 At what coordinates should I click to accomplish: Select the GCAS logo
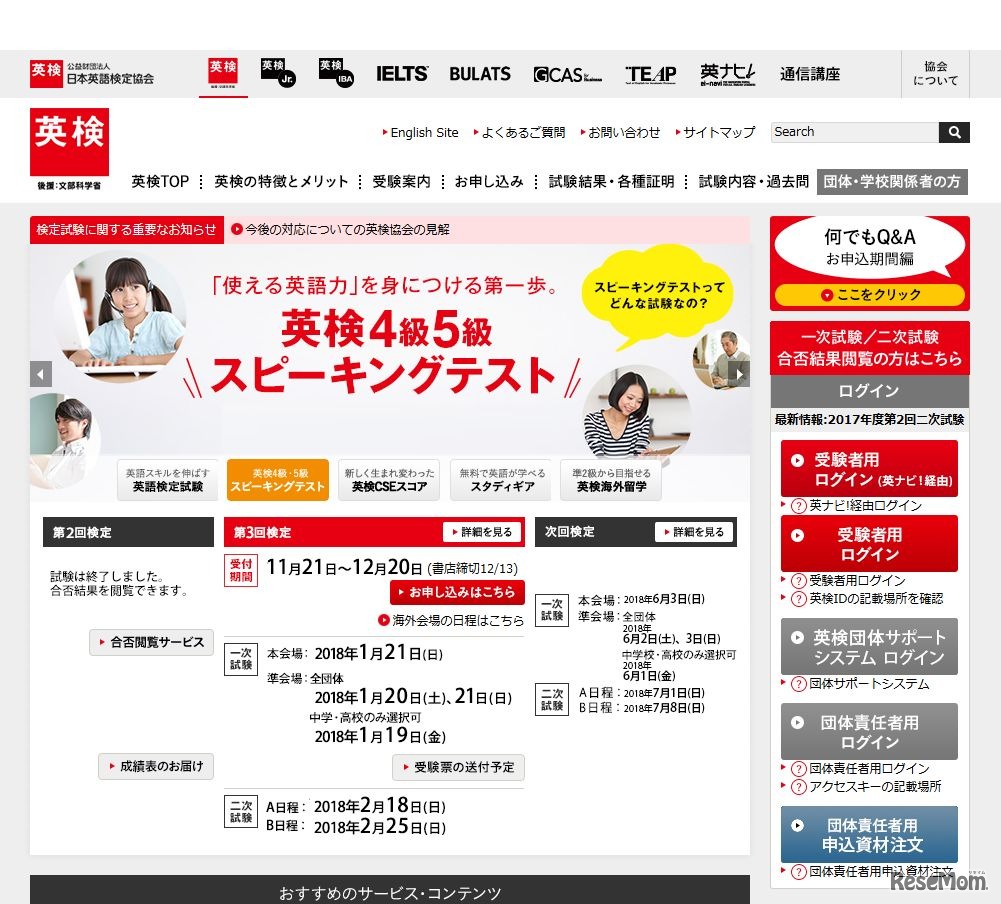point(566,73)
